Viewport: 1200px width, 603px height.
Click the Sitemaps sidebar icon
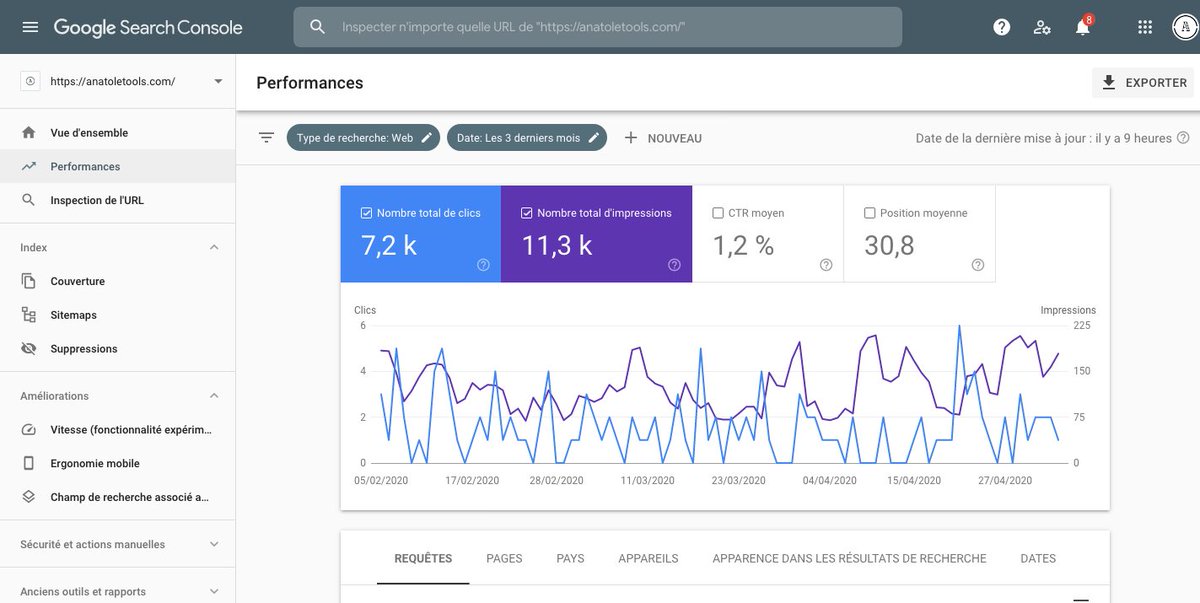point(29,314)
